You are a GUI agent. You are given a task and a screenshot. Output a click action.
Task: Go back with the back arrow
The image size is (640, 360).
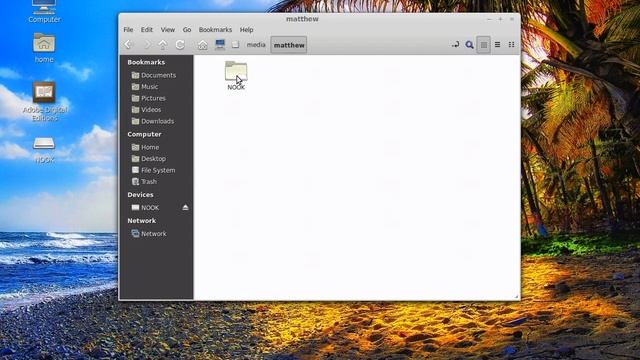129,44
